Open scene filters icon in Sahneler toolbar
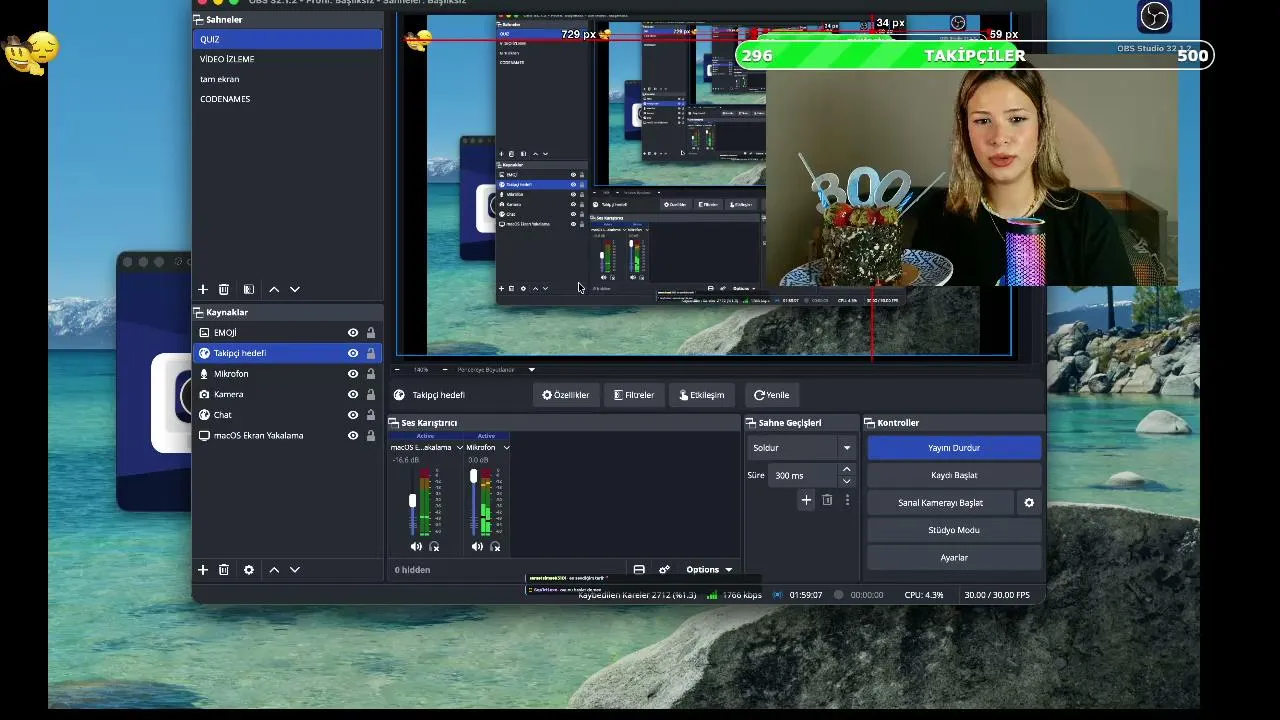 click(x=249, y=289)
